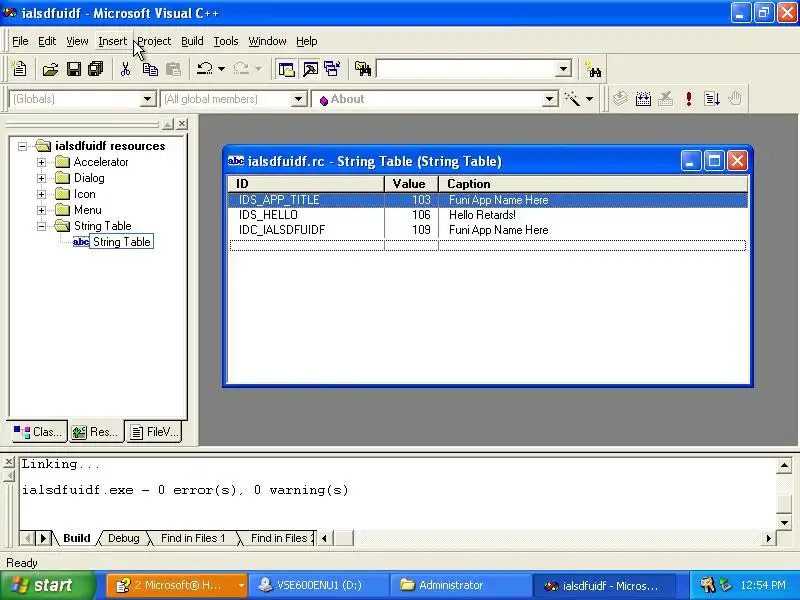
Task: Expand the Icon folder
Action: coord(42,194)
